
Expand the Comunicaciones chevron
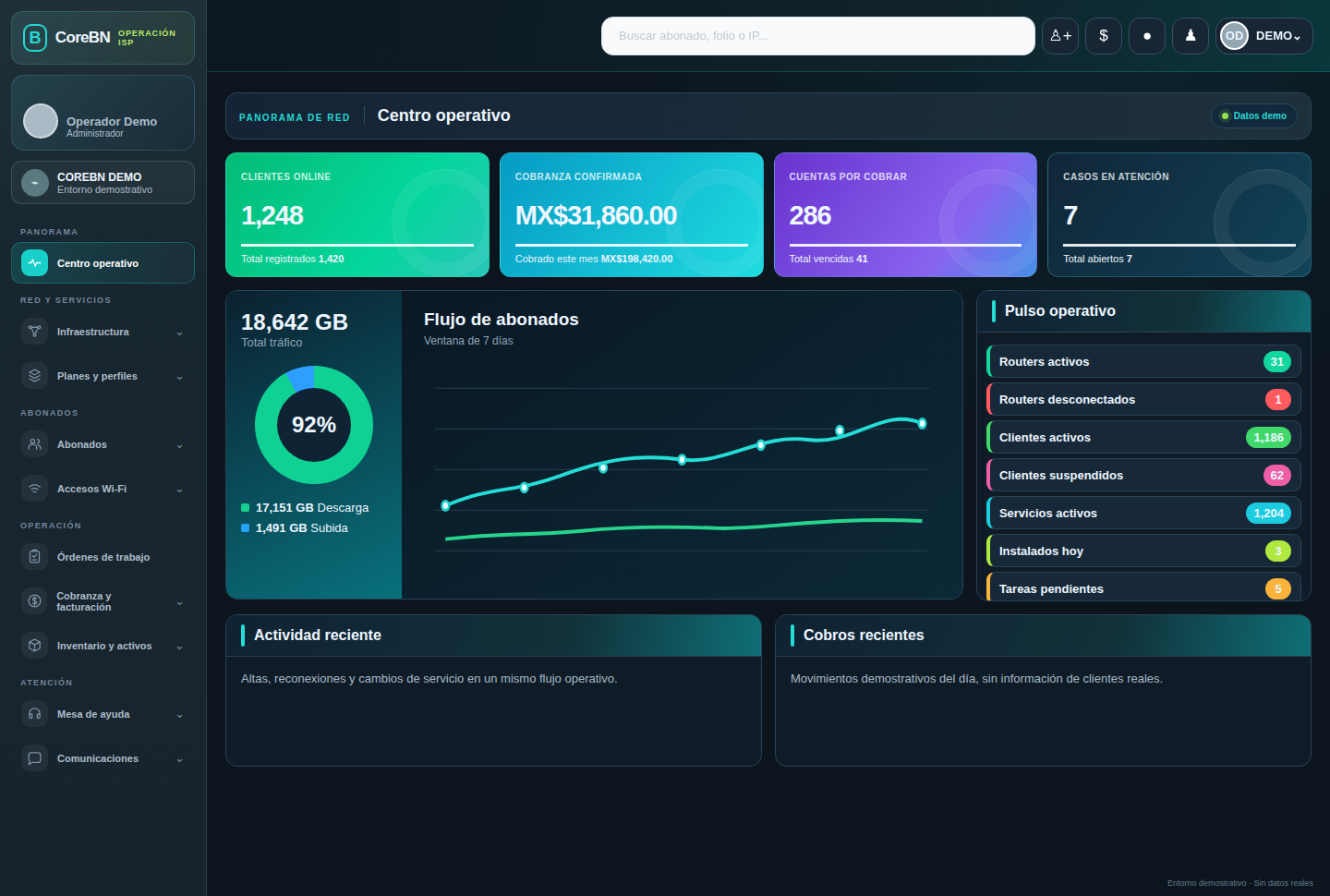tap(179, 759)
